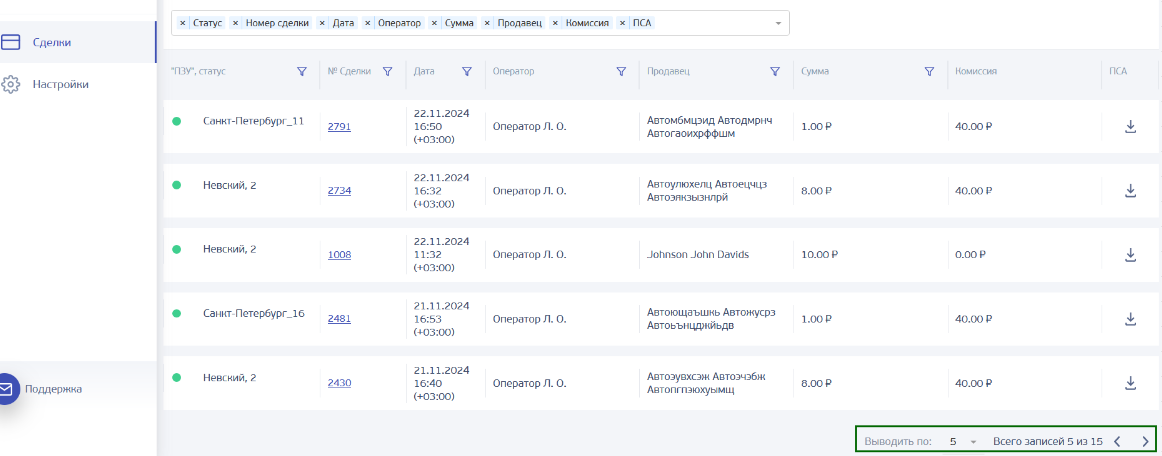1162x456 pixels.
Task: Select the Санкт-Петербург_11 cell
Action: pos(253,122)
